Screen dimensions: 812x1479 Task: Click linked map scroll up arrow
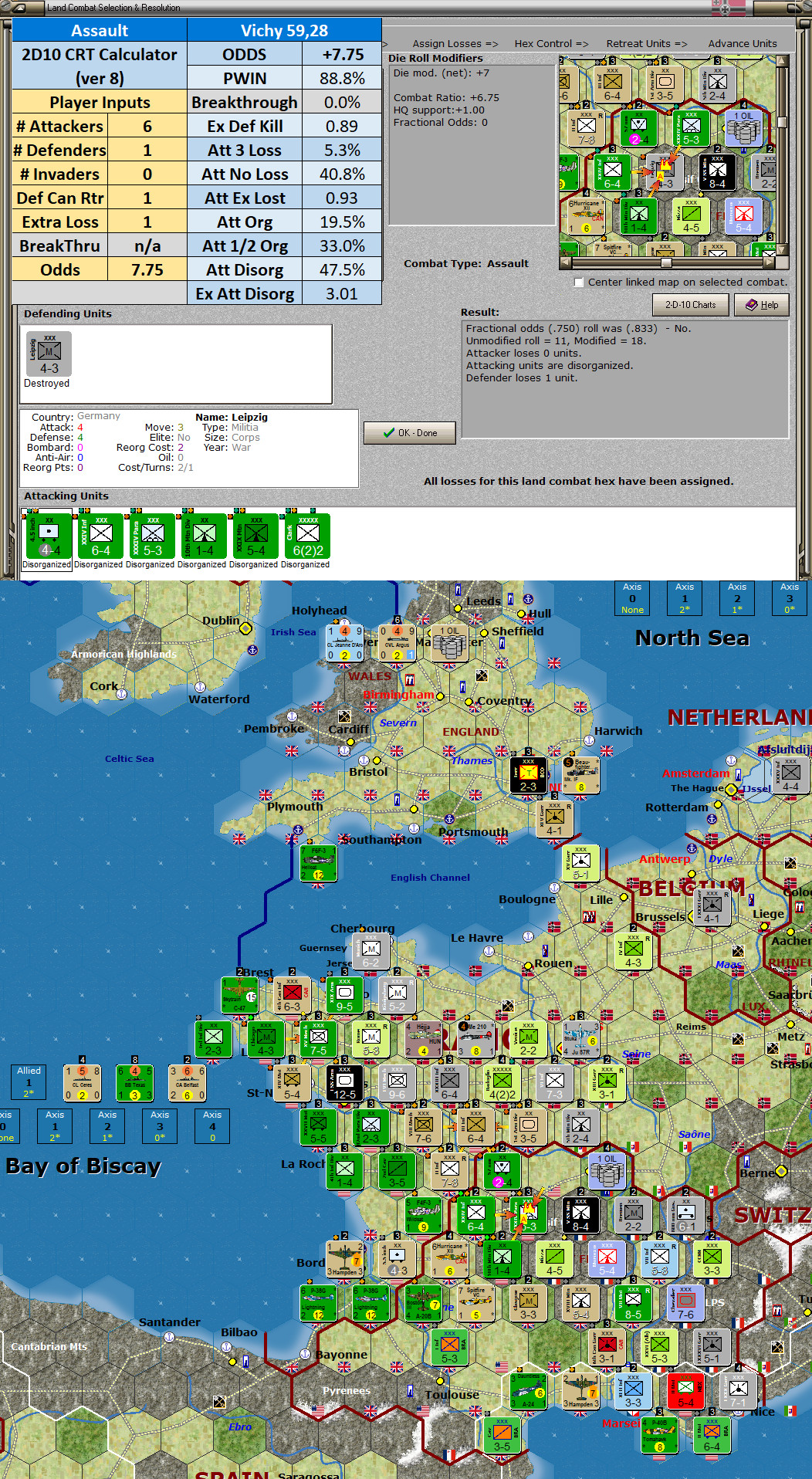point(782,61)
